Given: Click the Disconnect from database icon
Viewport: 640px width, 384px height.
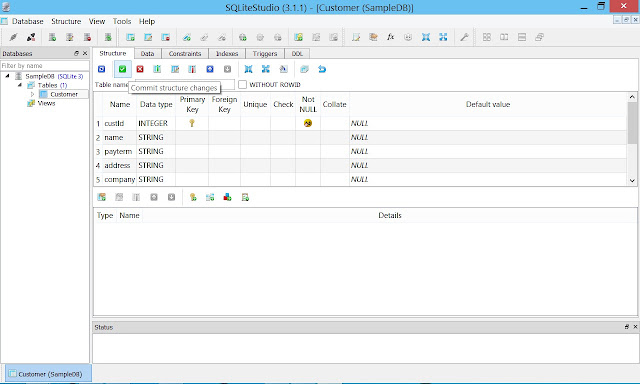Looking at the screenshot, I should 31,37.
